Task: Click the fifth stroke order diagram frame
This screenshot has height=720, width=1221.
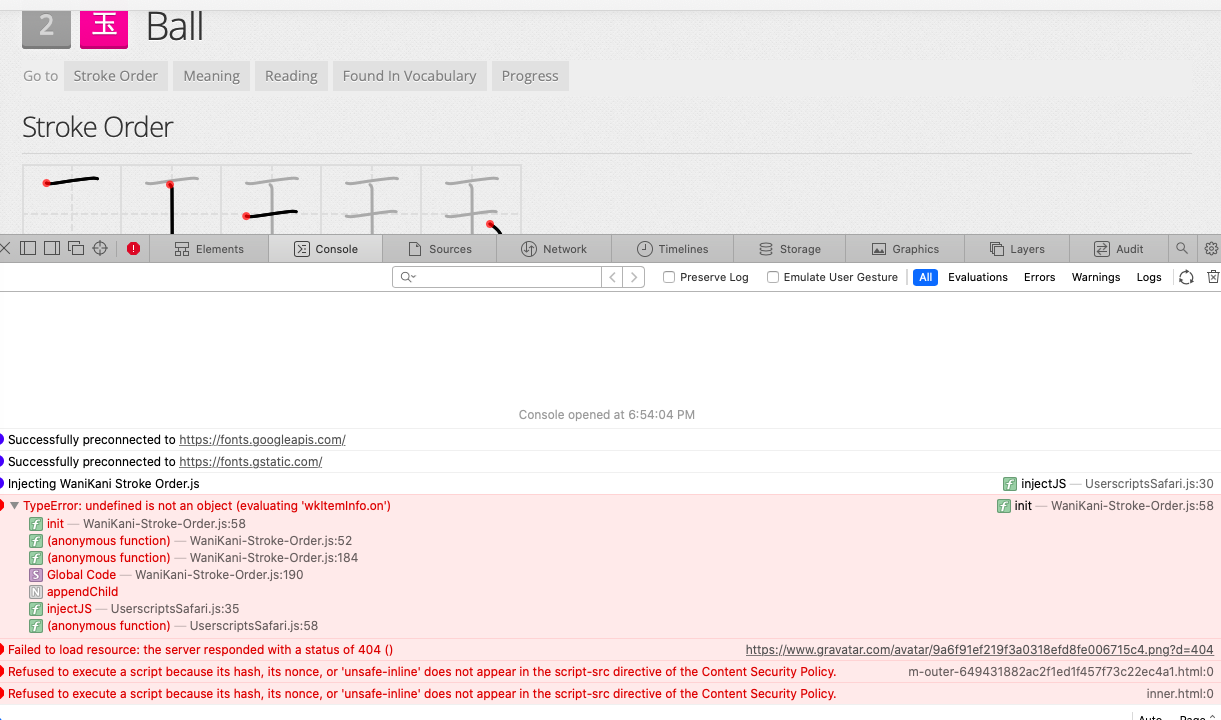Action: tap(472, 199)
